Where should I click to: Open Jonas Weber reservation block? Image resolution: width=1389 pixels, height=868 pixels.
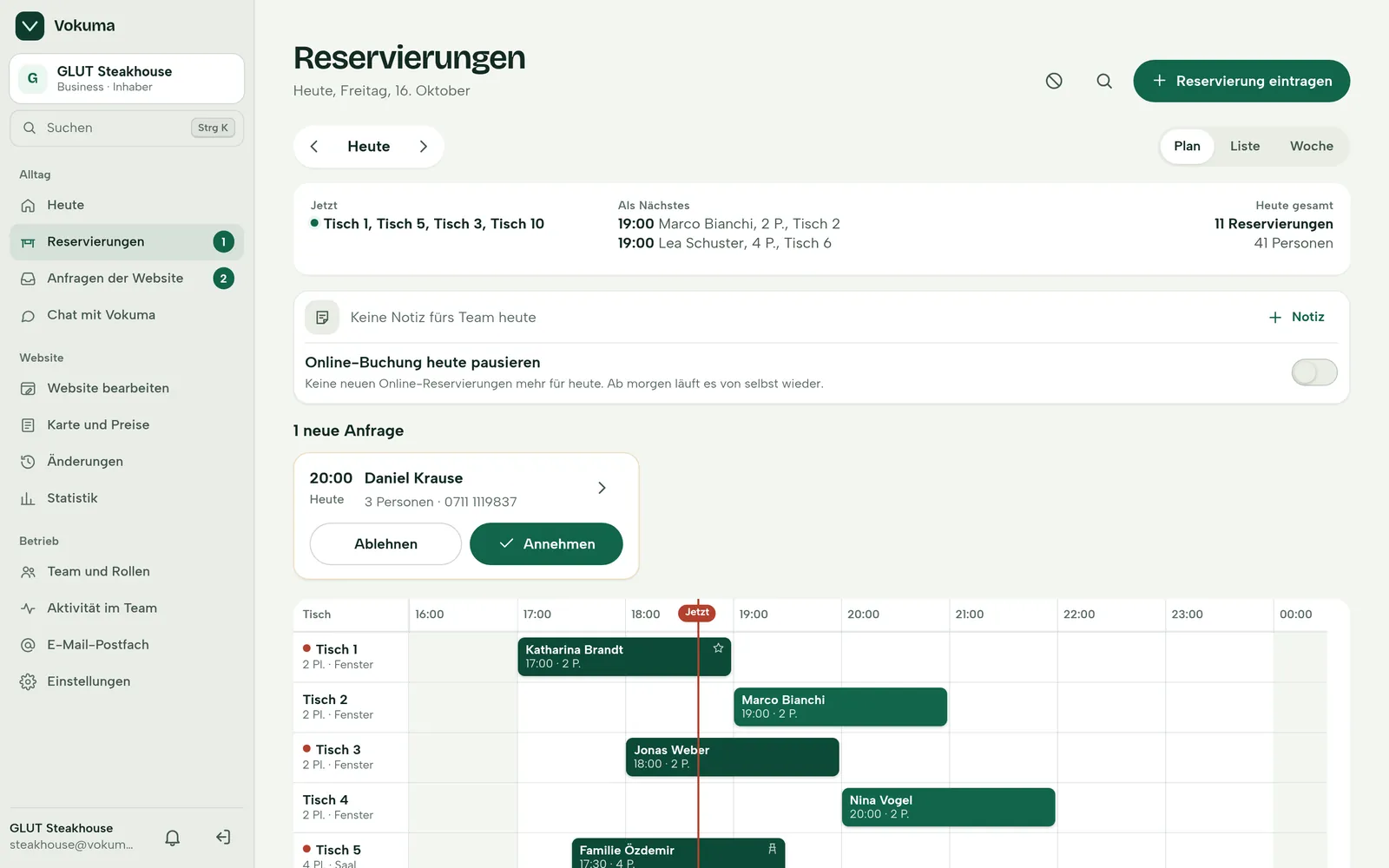tap(732, 757)
